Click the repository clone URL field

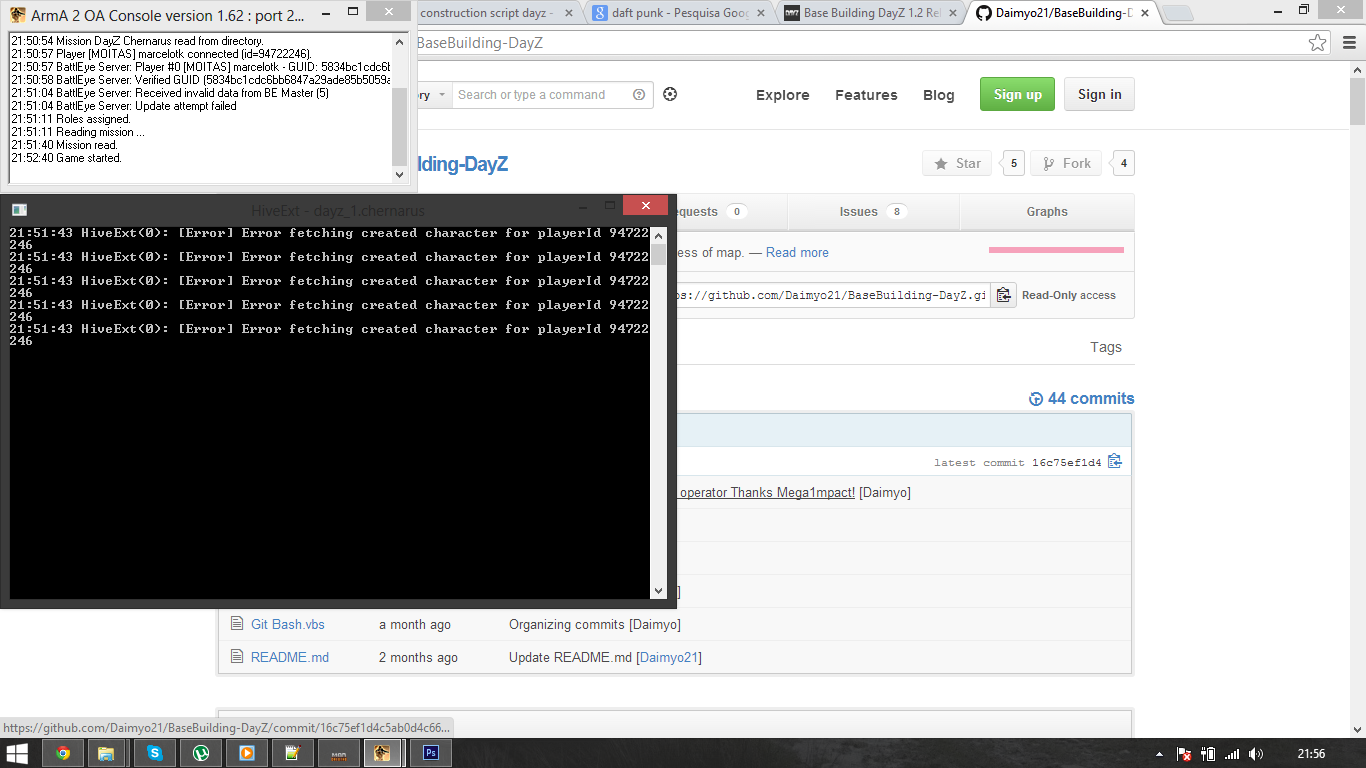[833, 295]
